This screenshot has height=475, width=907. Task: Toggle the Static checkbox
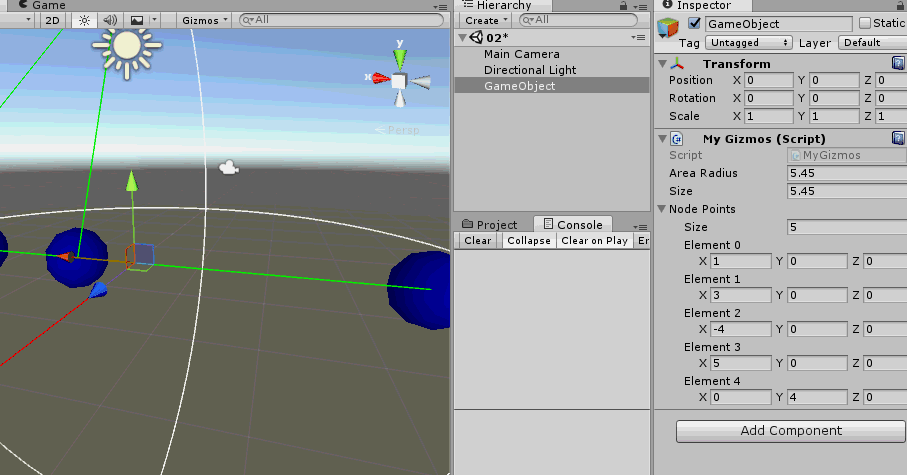(x=865, y=23)
